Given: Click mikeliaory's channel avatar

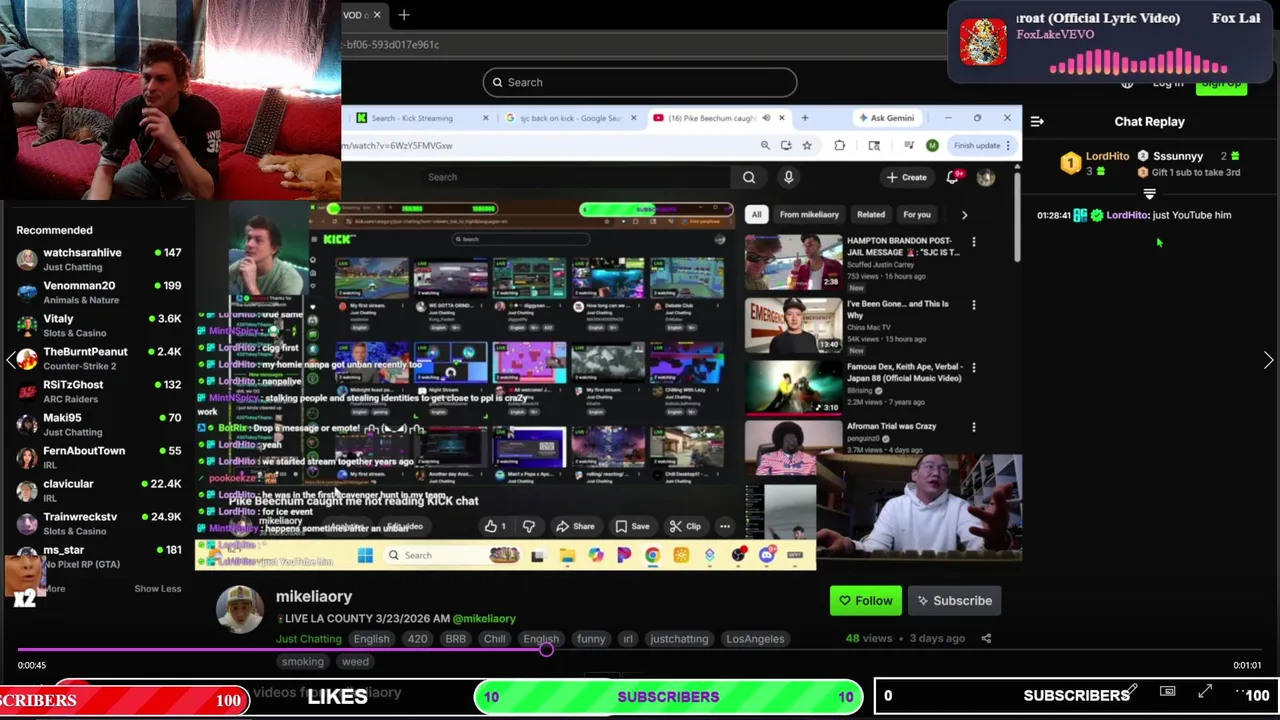Looking at the screenshot, I should pos(240,609).
